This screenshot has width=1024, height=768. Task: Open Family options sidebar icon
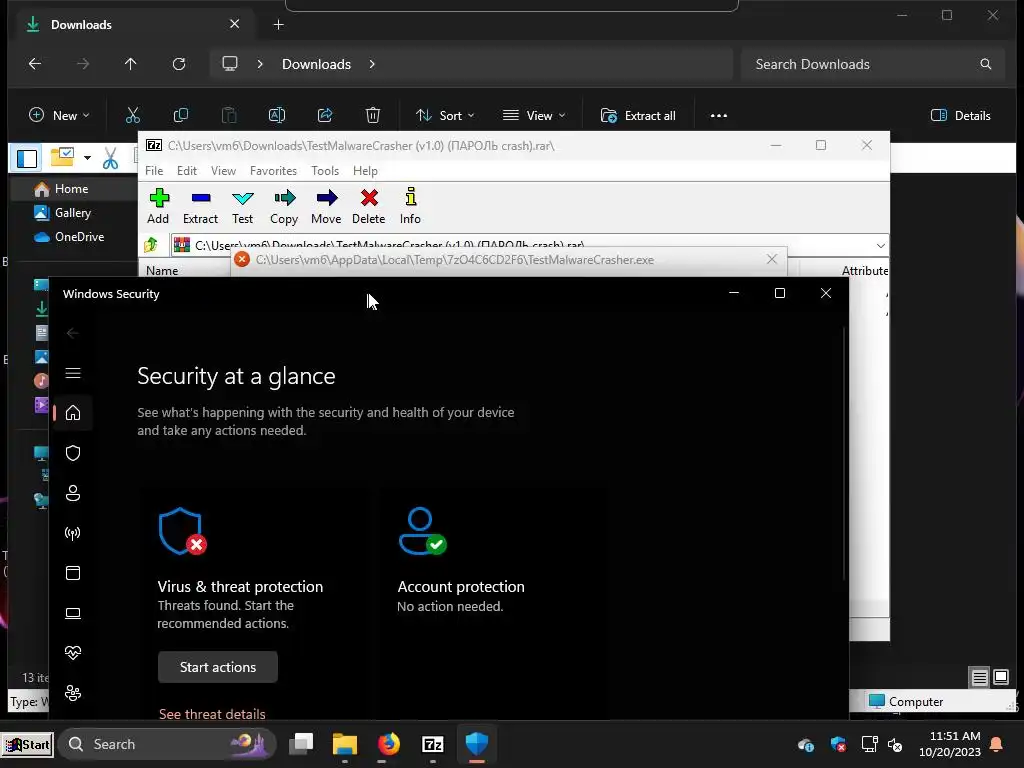pyautogui.click(x=73, y=693)
